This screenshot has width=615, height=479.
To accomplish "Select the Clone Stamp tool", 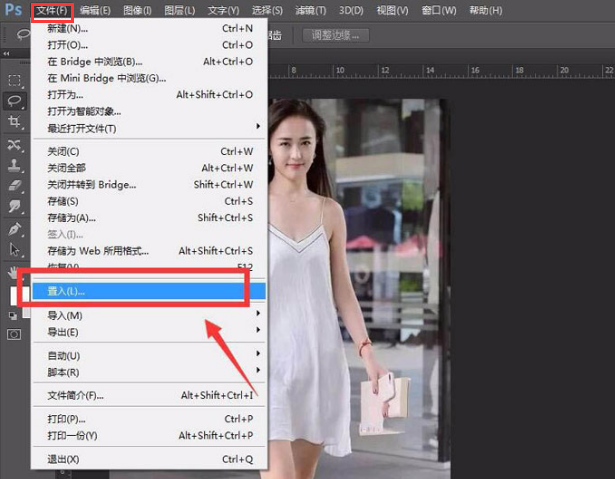I will [15, 165].
